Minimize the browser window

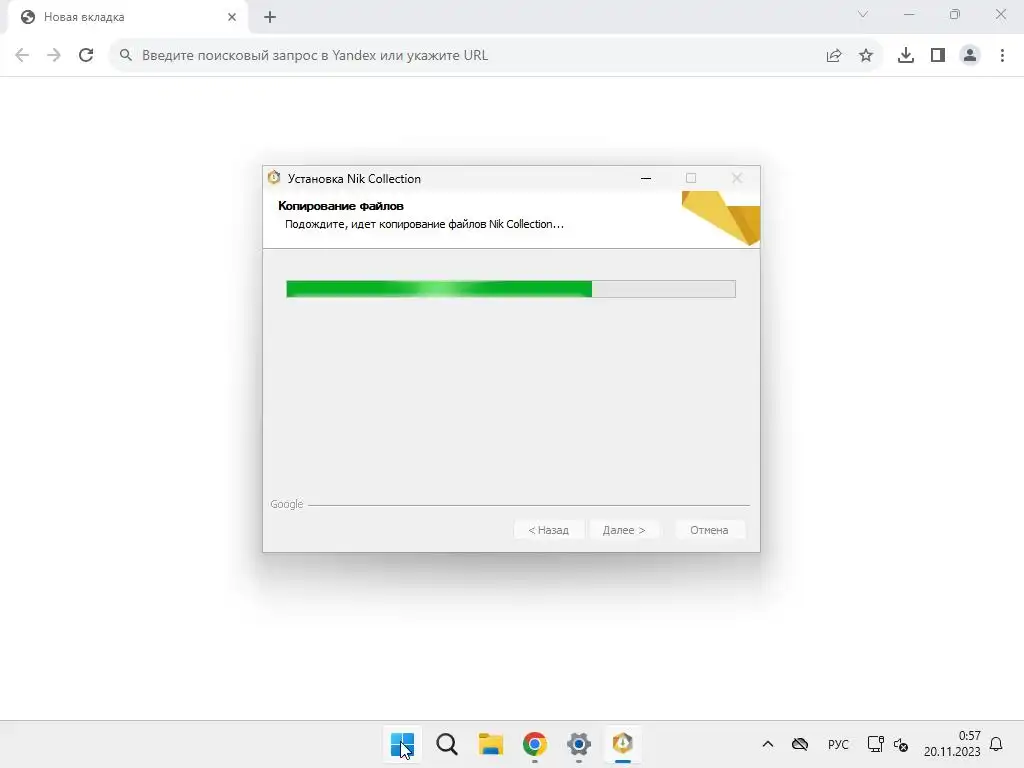tap(908, 14)
